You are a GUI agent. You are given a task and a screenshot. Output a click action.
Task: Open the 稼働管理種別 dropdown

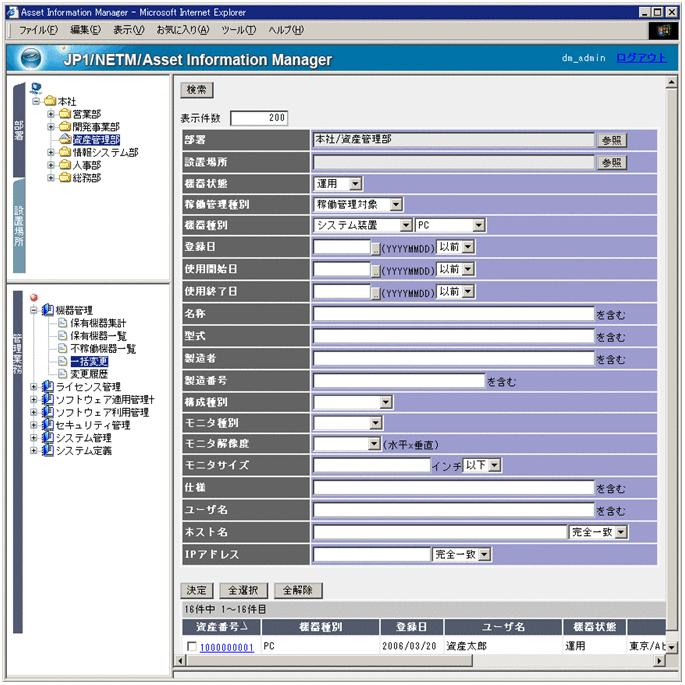[x=396, y=204]
